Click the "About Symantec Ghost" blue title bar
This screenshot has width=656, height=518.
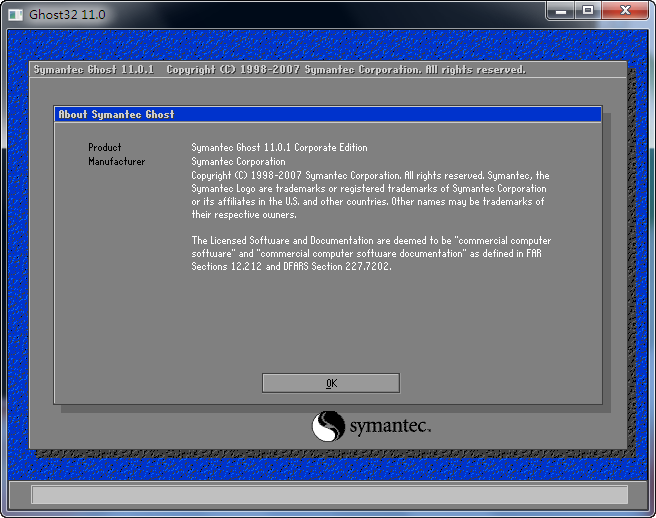[328, 115]
